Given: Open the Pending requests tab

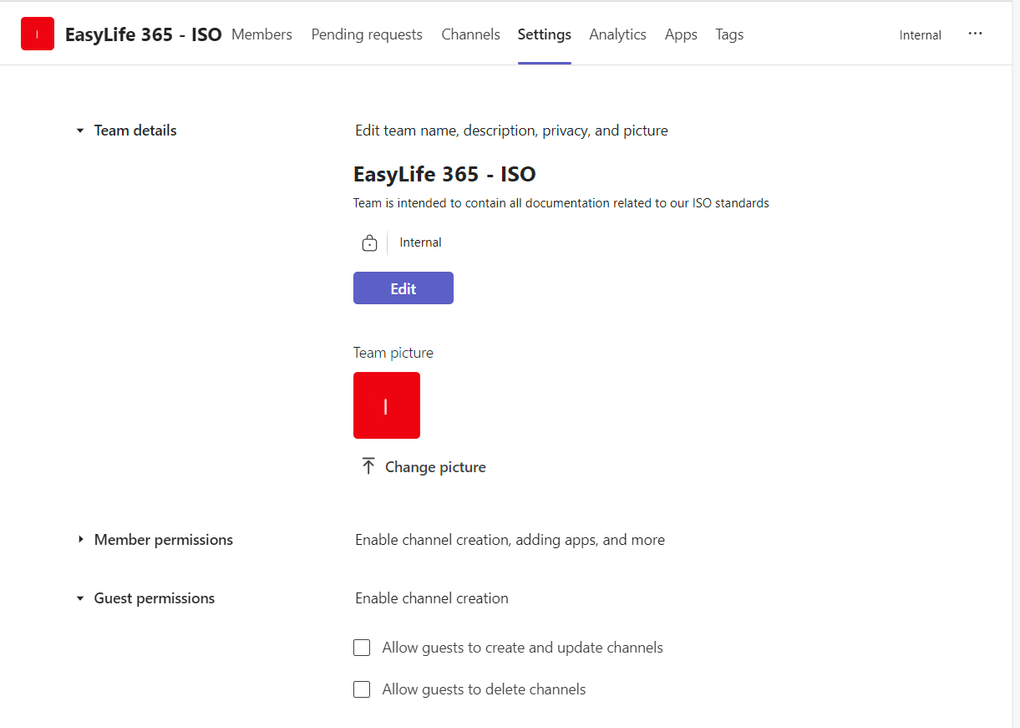Looking at the screenshot, I should point(366,34).
